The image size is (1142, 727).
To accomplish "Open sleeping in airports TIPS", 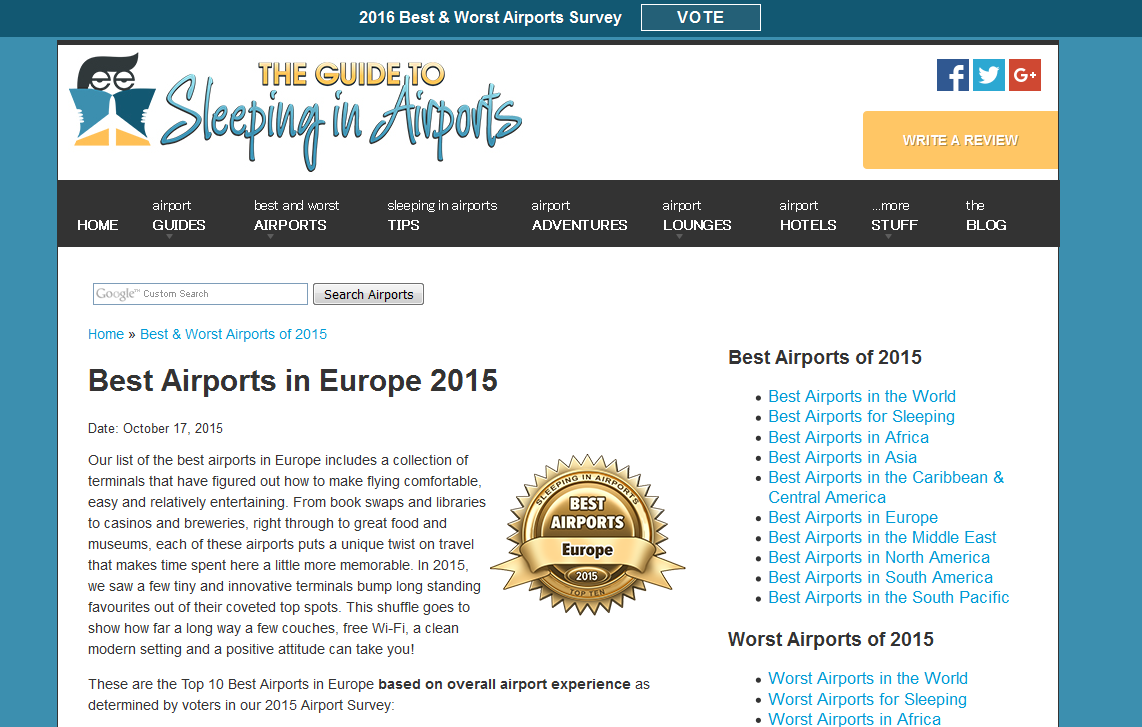I will coord(442,216).
